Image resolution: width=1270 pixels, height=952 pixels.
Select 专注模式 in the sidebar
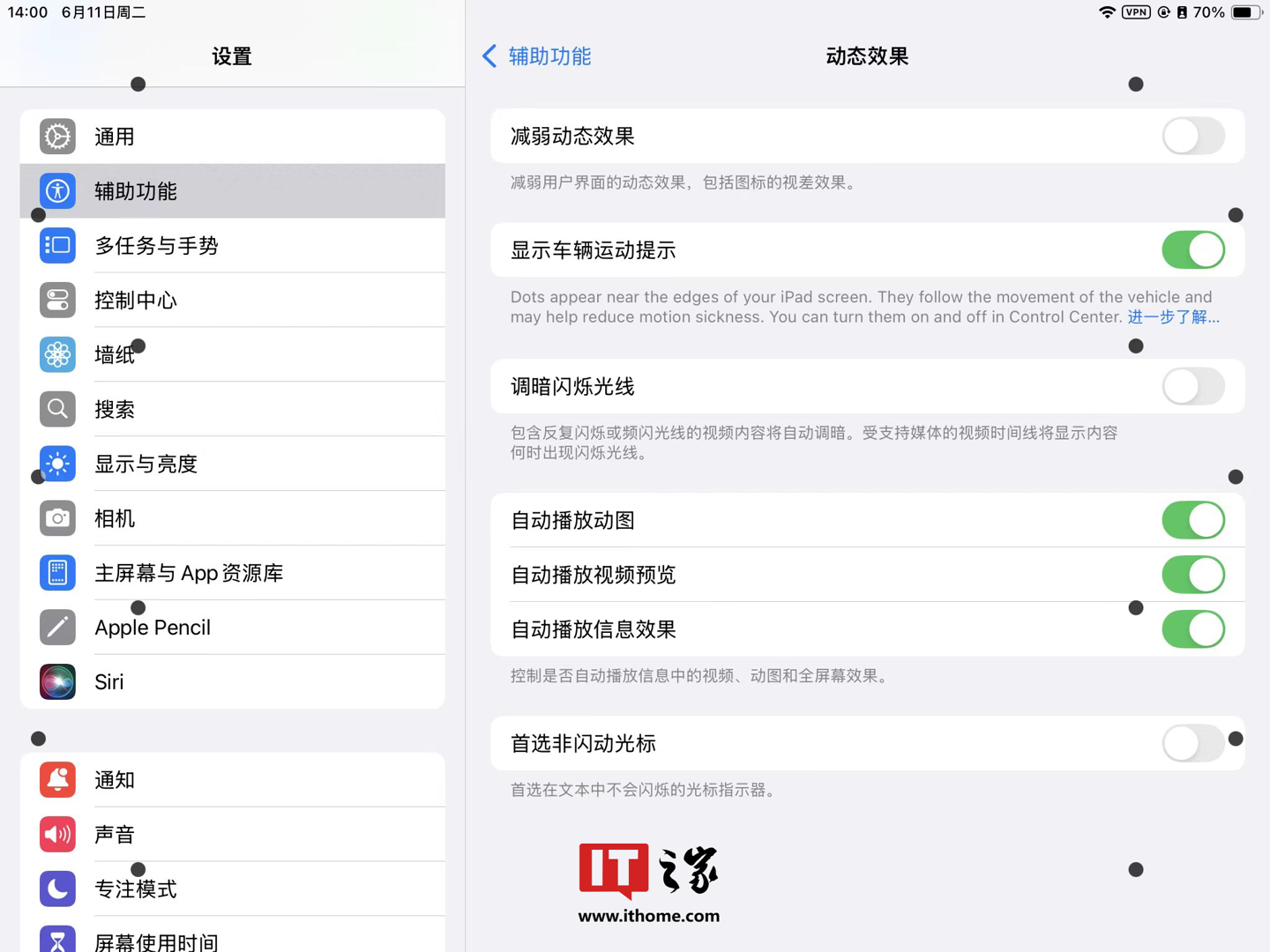pyautogui.click(x=136, y=889)
